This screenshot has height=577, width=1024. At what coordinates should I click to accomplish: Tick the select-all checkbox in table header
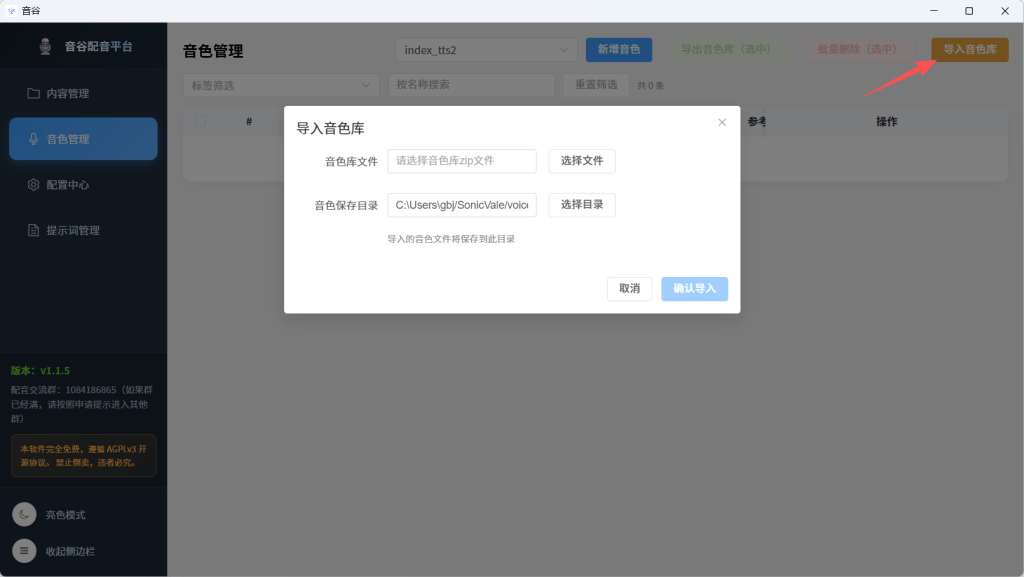(200, 121)
